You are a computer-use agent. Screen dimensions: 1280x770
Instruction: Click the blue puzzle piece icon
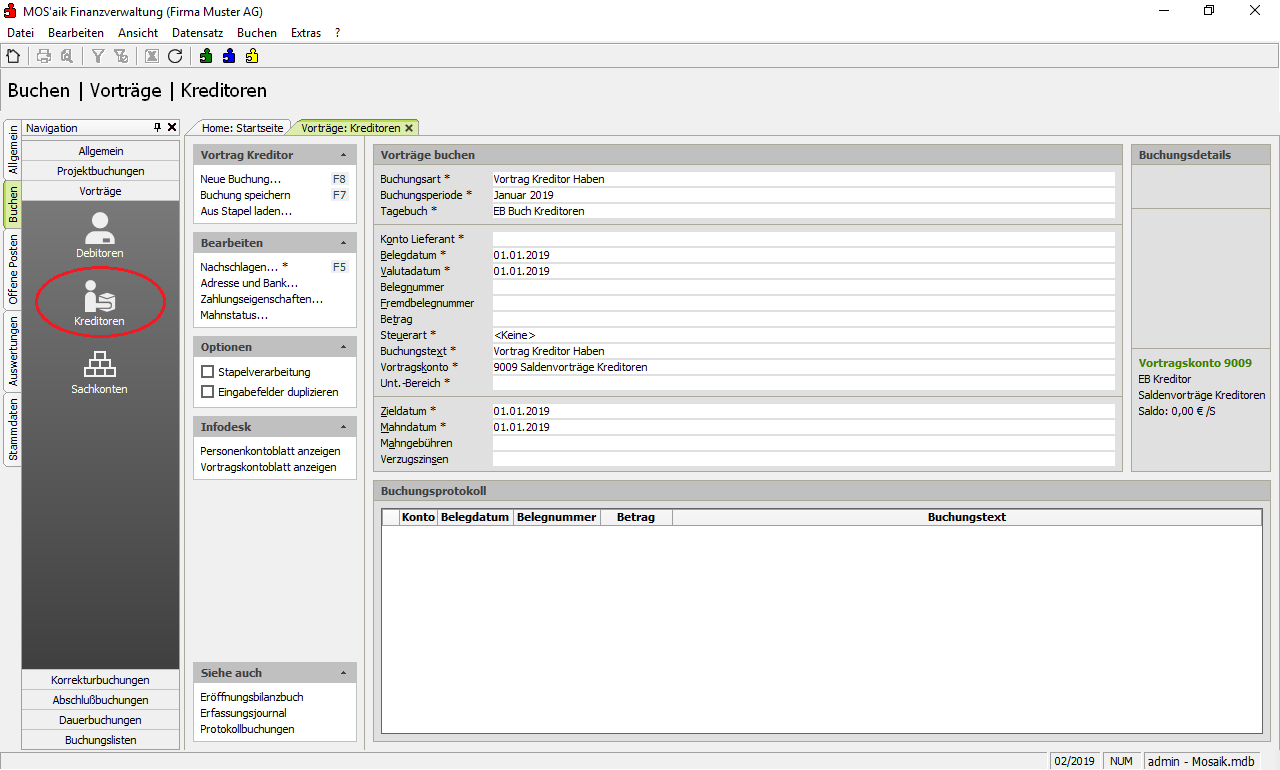[x=229, y=56]
